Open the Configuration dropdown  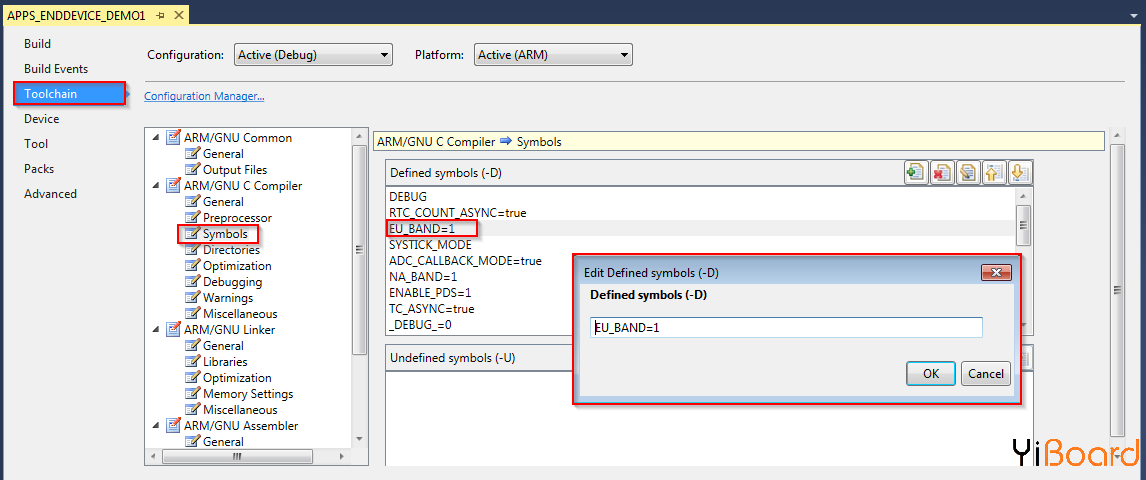[x=313, y=55]
